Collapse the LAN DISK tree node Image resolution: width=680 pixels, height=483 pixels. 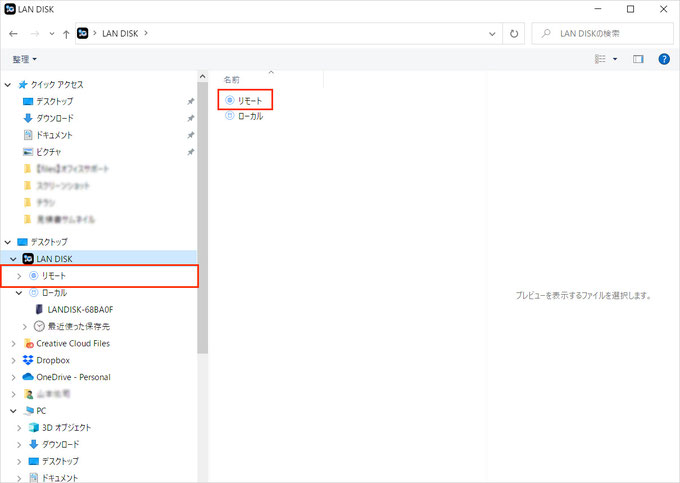(x=13, y=259)
